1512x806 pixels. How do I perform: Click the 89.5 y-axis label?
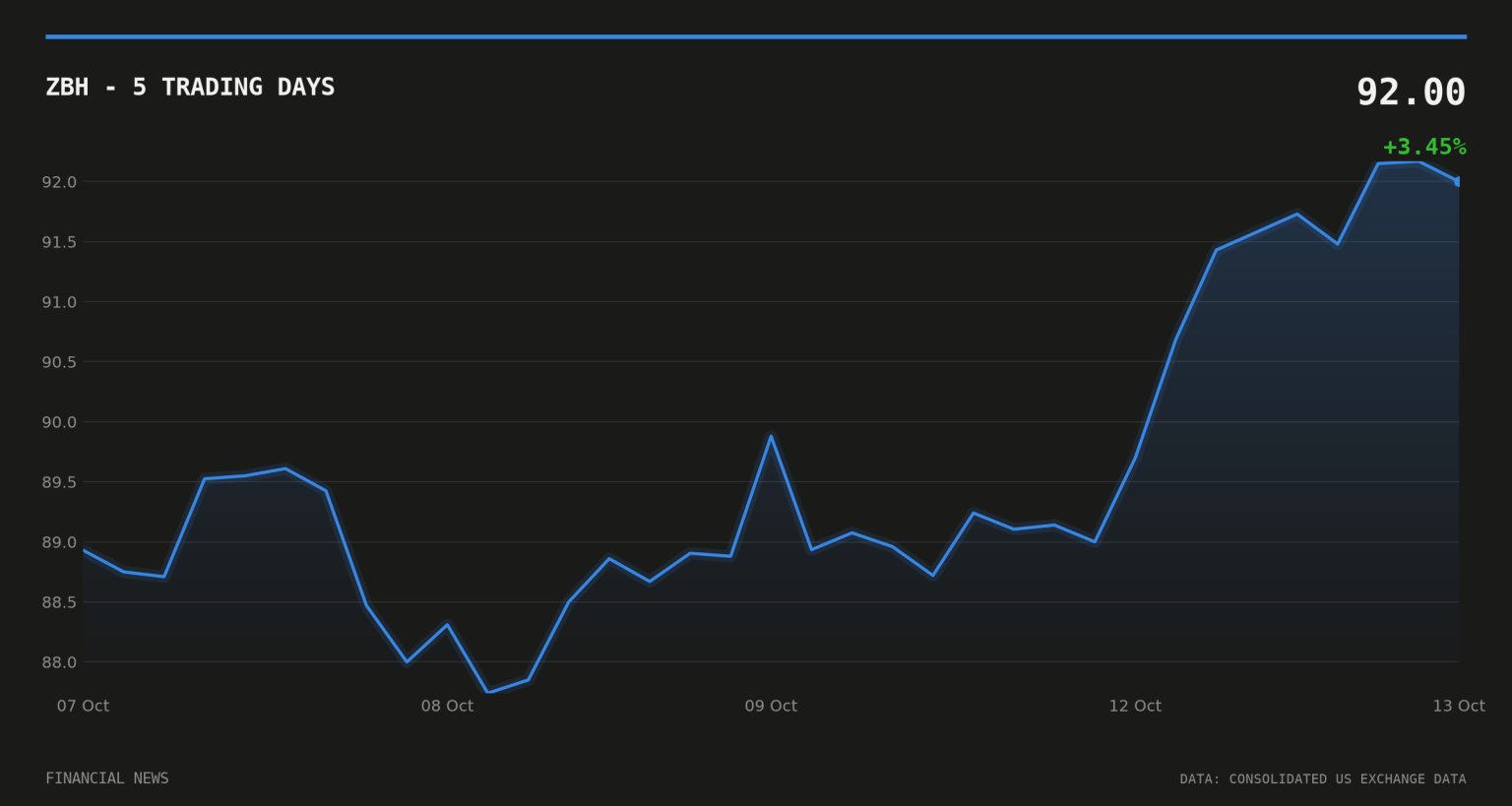[x=59, y=482]
